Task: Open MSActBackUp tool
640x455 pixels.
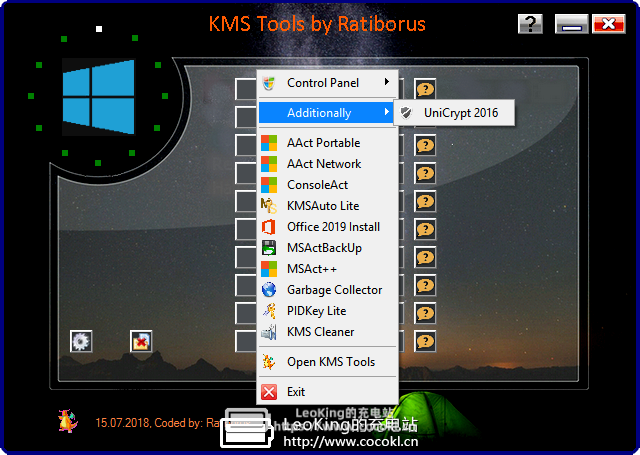Action: 328,248
